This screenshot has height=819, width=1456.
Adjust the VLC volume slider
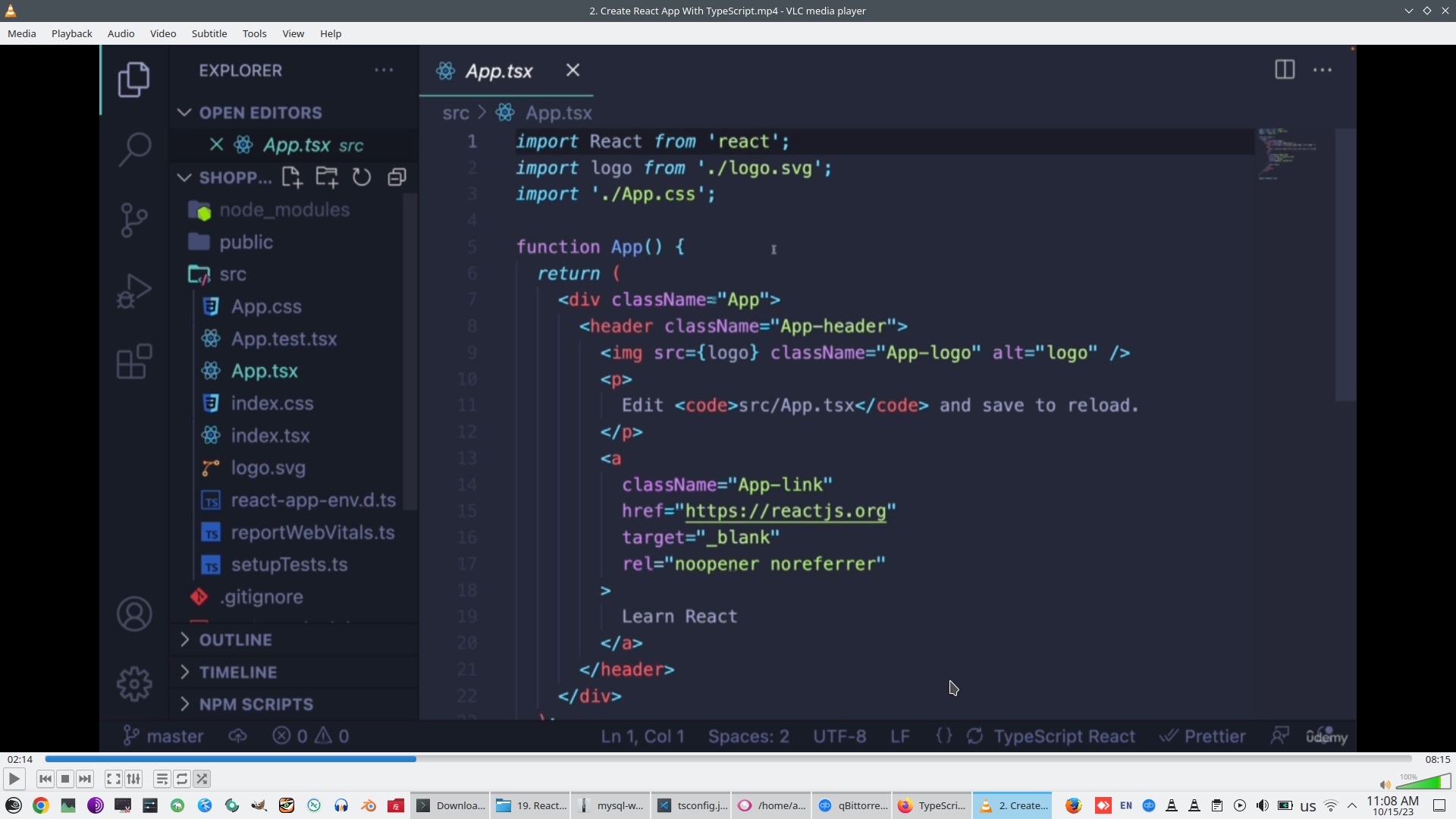[x=1423, y=783]
